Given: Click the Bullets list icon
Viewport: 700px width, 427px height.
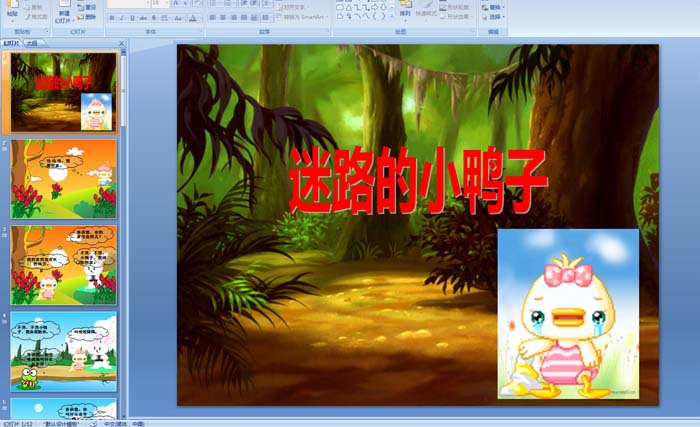Looking at the screenshot, I should (213, 3).
